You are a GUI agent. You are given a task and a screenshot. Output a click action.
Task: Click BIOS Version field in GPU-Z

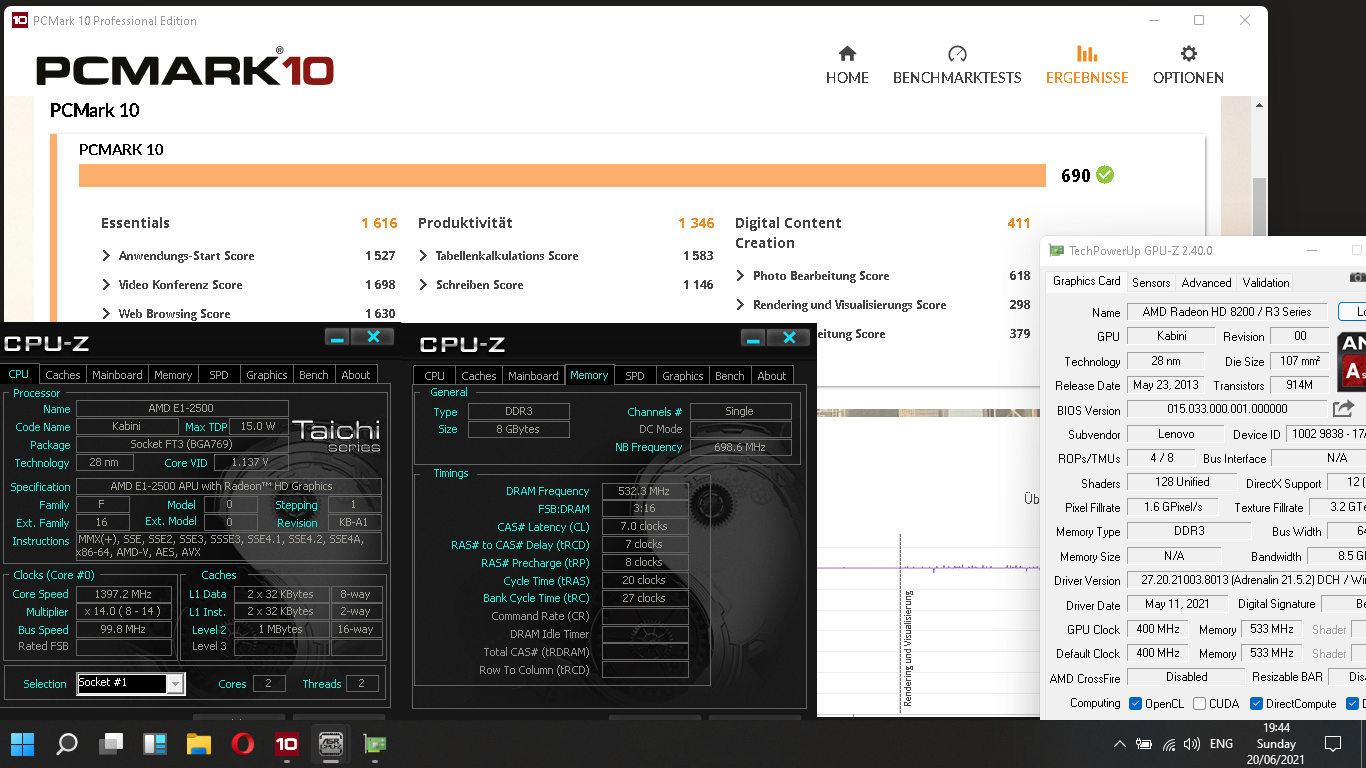(x=1227, y=409)
